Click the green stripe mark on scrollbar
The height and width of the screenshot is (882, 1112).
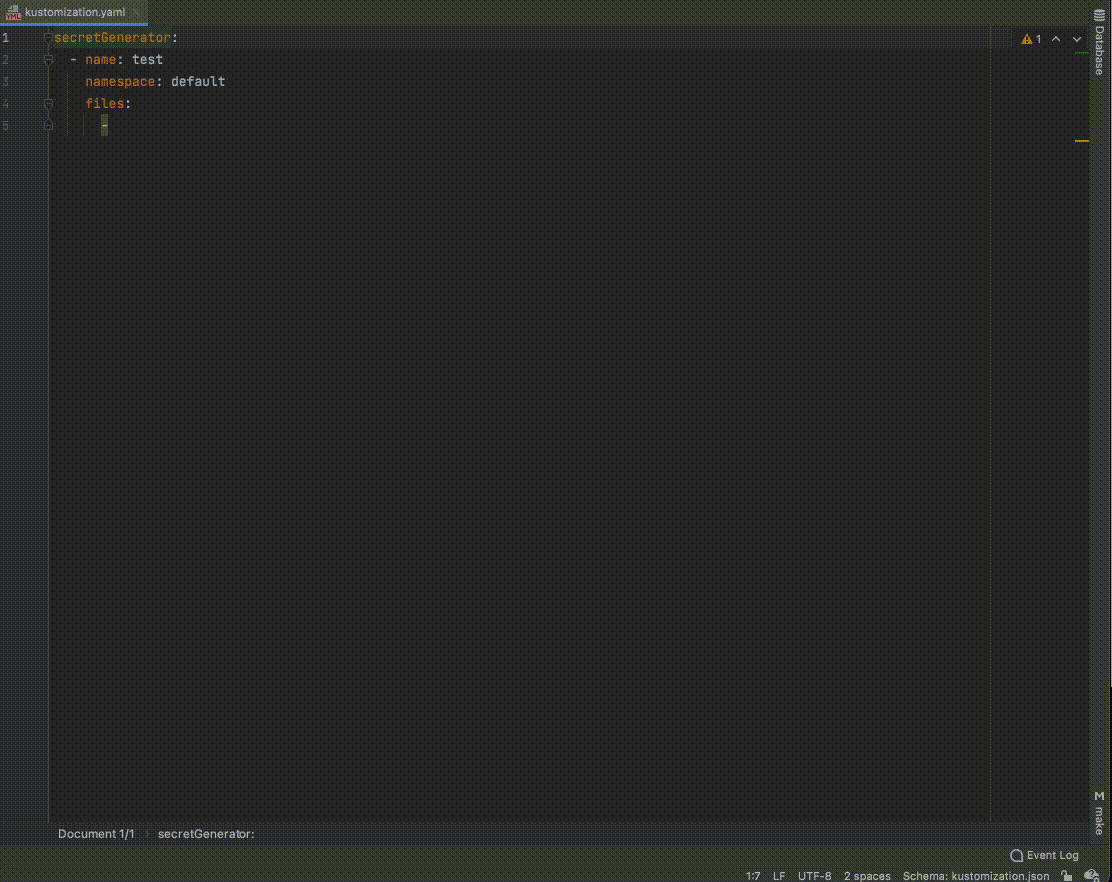[x=1082, y=53]
